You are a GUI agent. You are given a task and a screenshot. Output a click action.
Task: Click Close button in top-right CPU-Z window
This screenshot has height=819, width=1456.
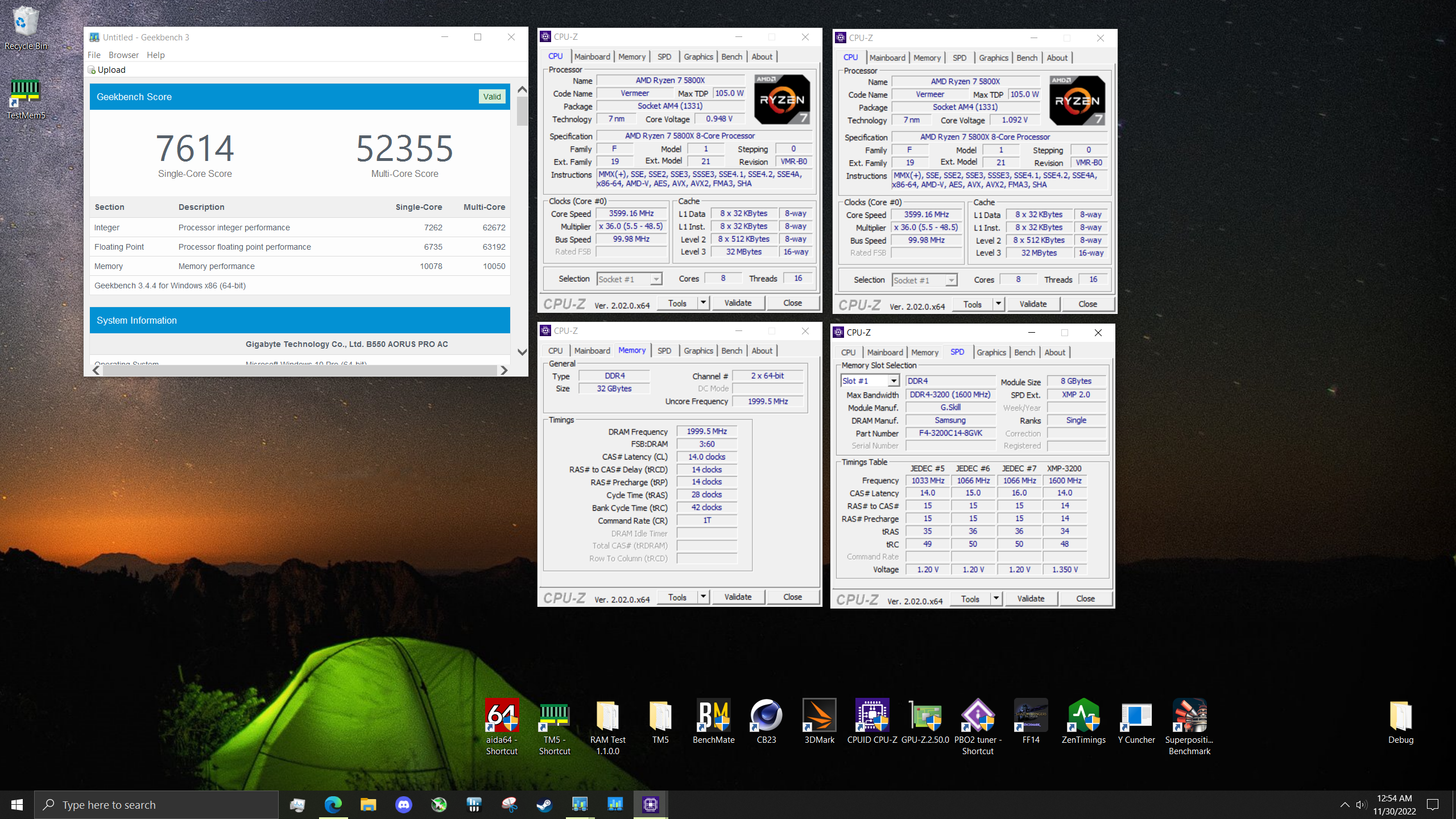(x=1087, y=304)
